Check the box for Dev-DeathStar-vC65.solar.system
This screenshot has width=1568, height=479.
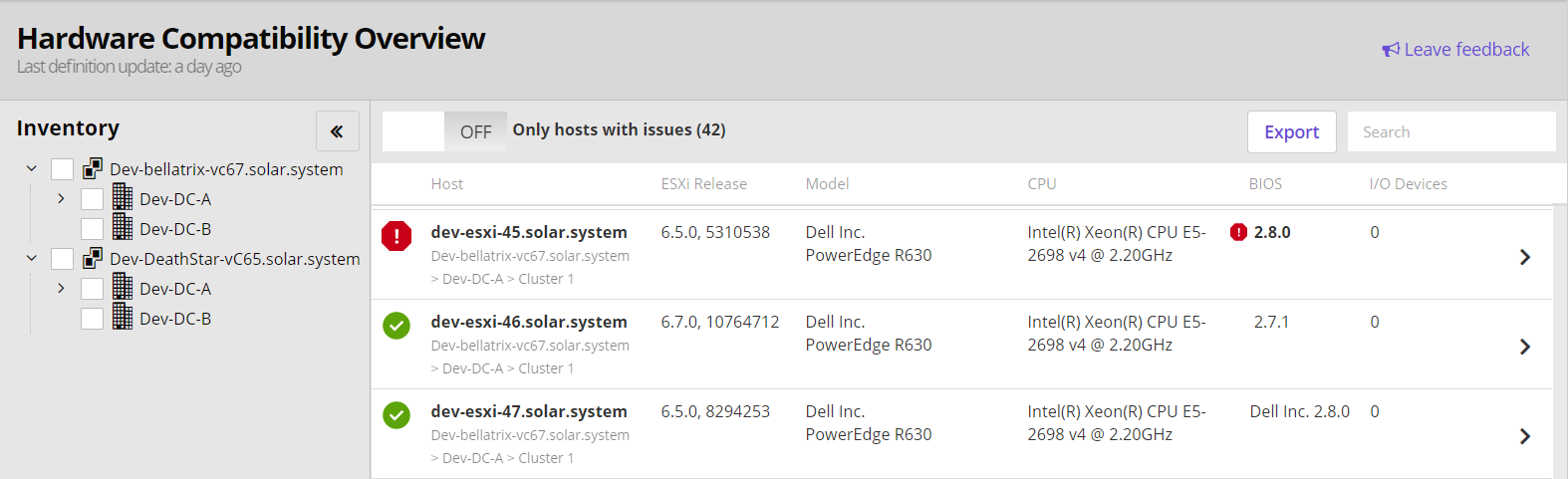pos(62,259)
